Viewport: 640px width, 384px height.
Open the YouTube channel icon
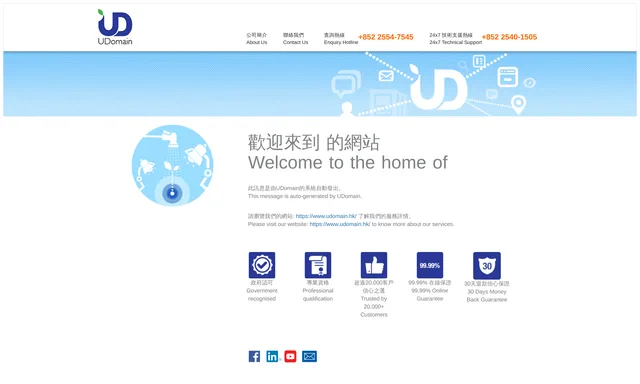pos(290,356)
